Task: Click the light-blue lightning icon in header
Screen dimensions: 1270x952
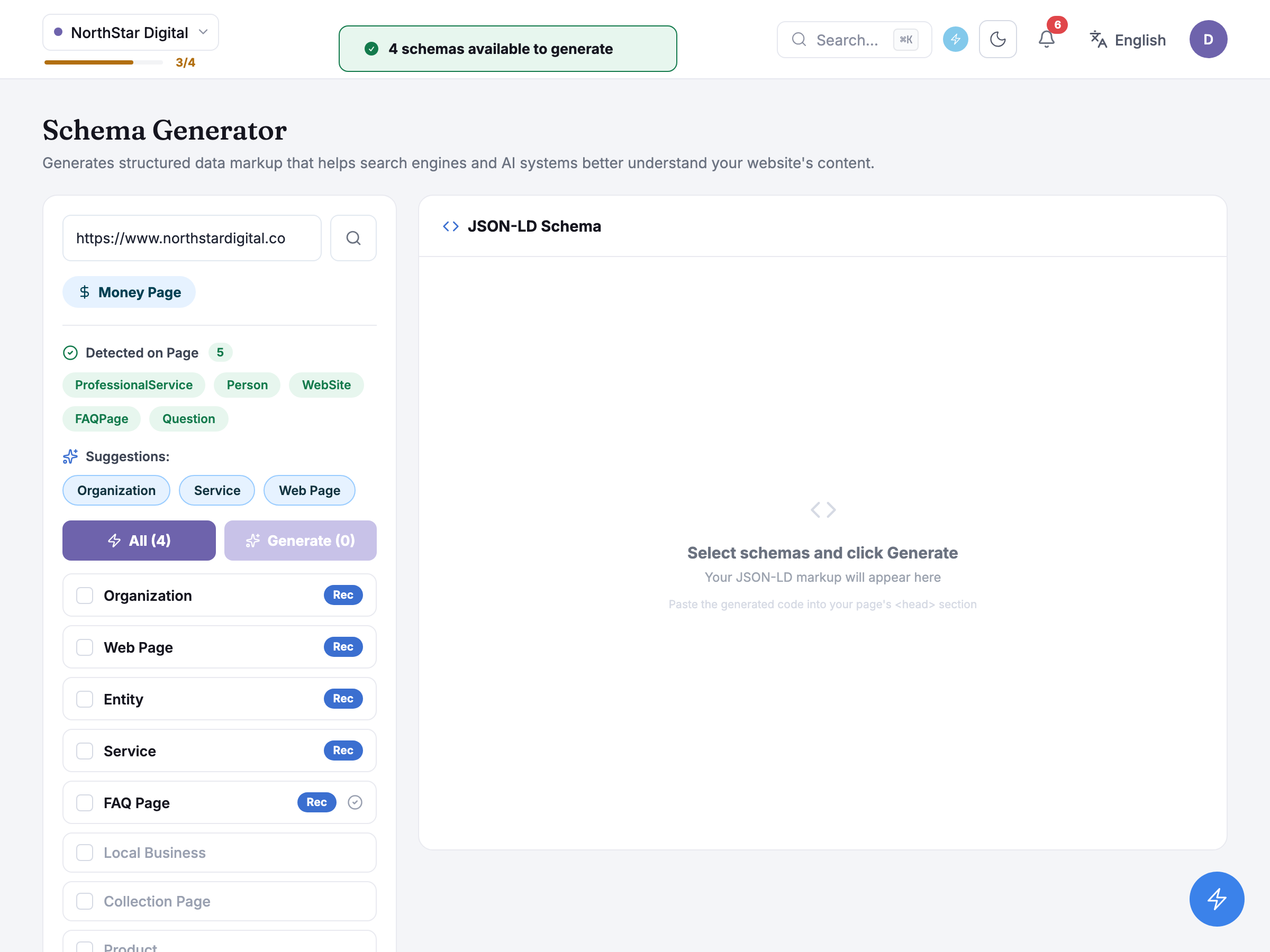Action: click(x=955, y=40)
